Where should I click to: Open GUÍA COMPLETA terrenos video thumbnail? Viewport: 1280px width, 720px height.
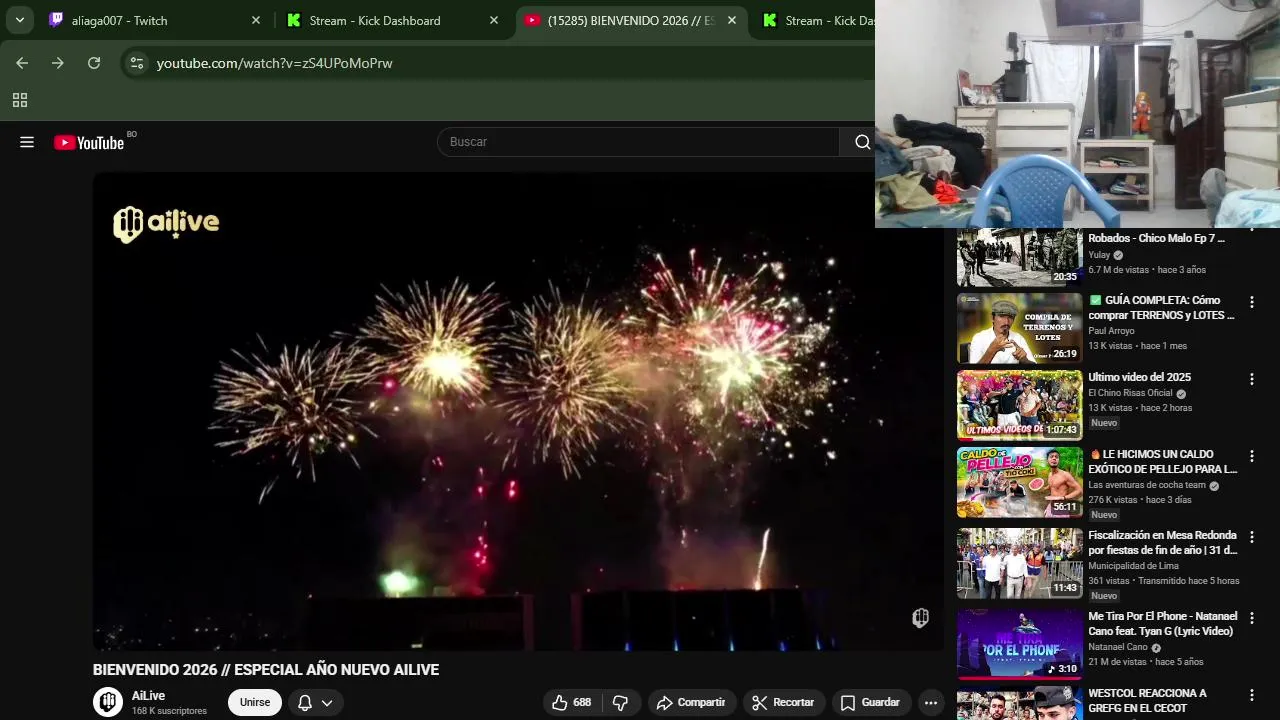(x=1019, y=328)
